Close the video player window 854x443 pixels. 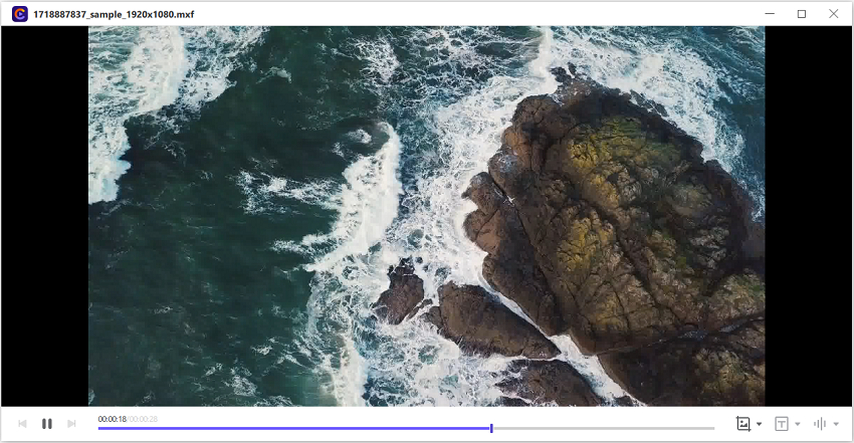[833, 14]
